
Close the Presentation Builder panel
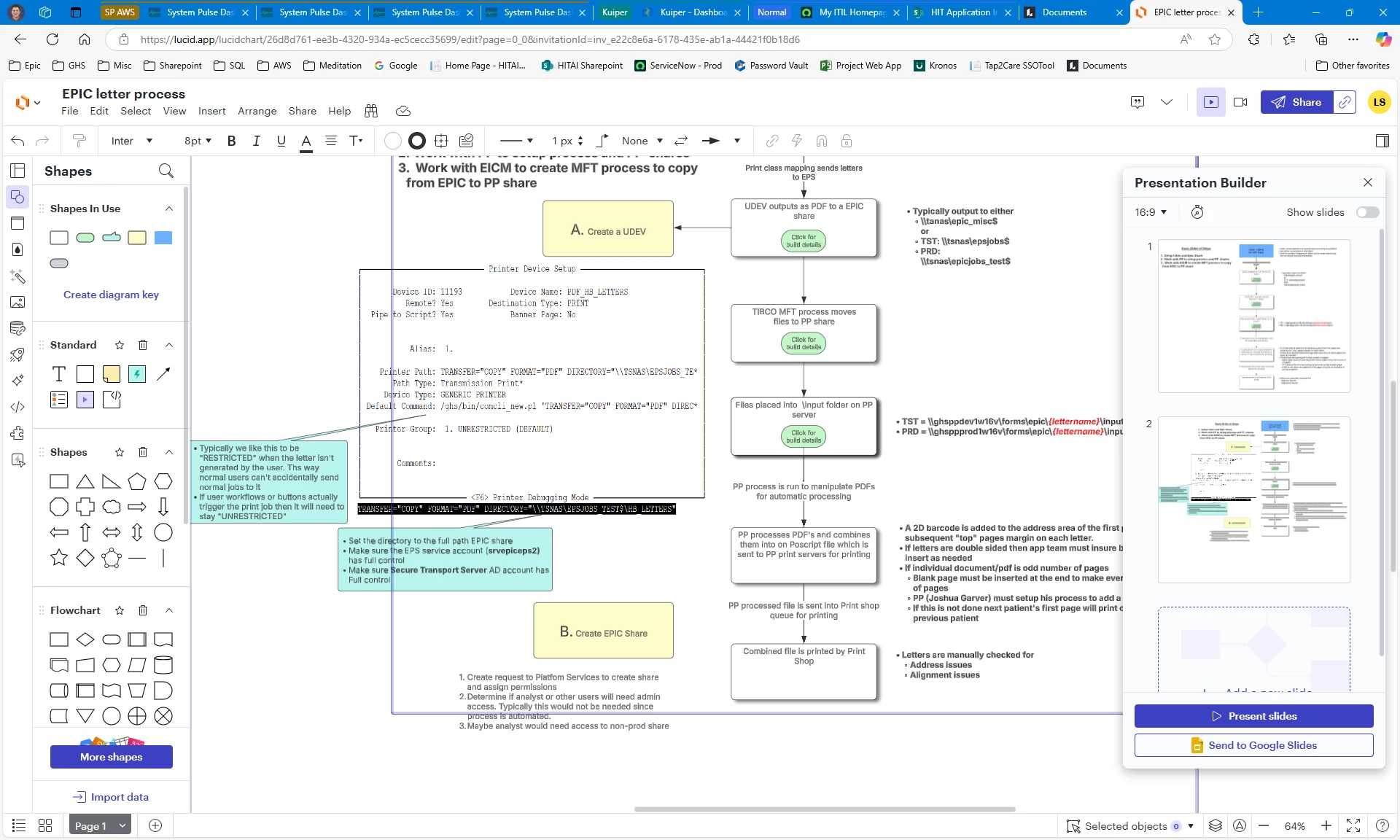(x=1368, y=183)
